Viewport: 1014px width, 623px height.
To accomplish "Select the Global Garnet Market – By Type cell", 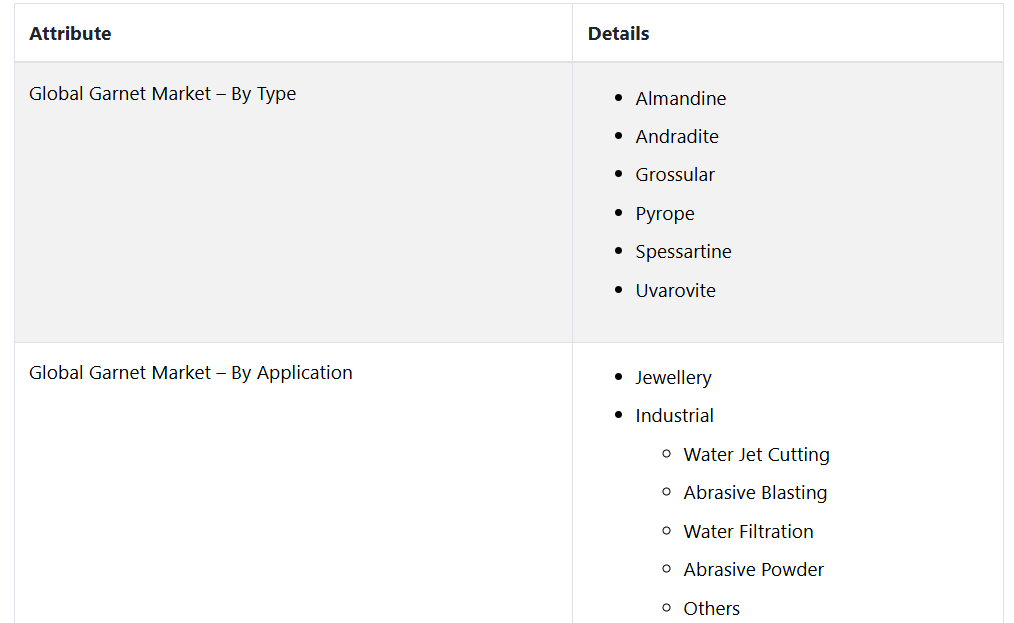I will pyautogui.click(x=162, y=94).
